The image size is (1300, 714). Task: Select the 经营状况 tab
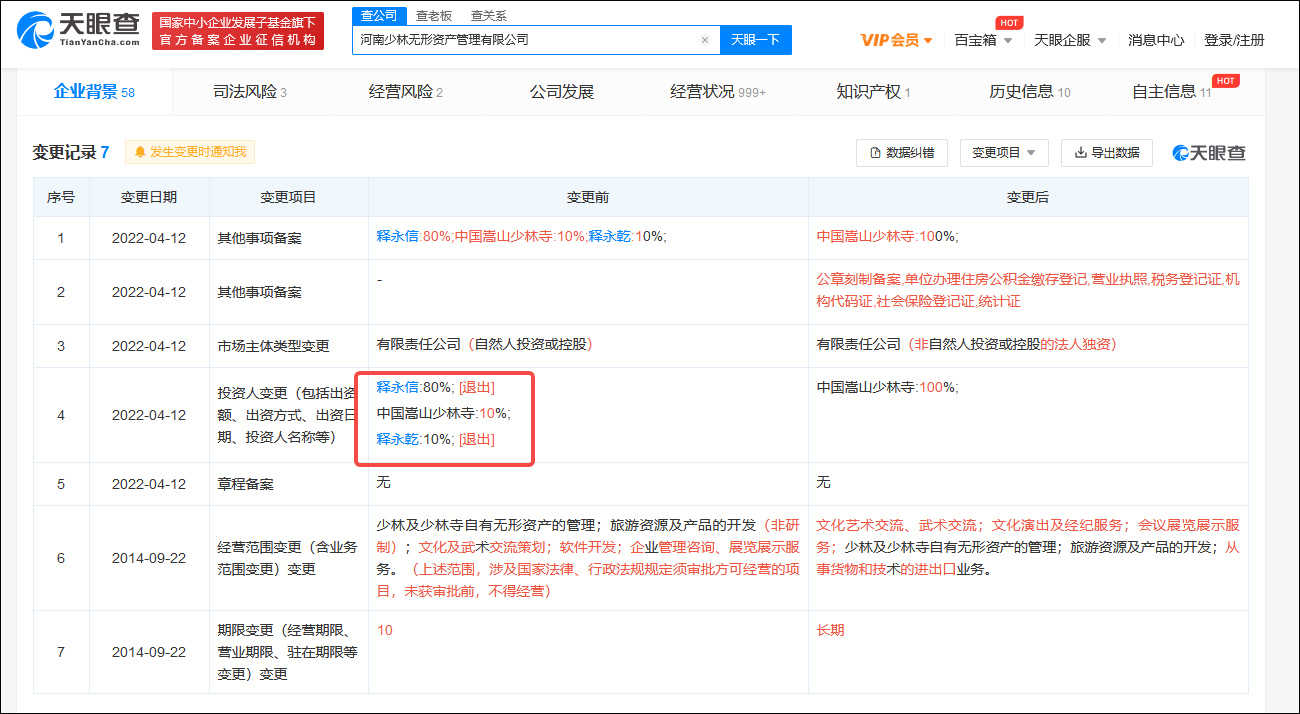[x=718, y=92]
